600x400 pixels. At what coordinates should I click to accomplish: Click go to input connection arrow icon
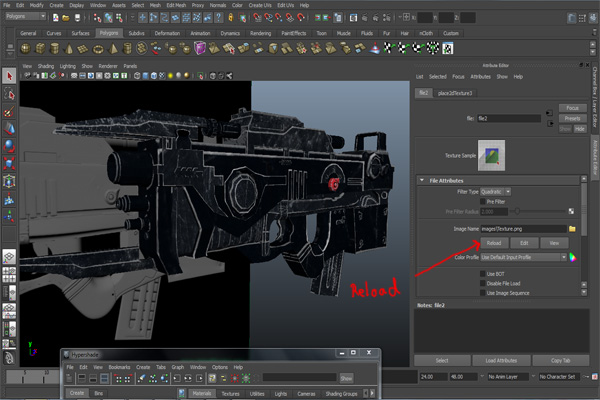[549, 113]
